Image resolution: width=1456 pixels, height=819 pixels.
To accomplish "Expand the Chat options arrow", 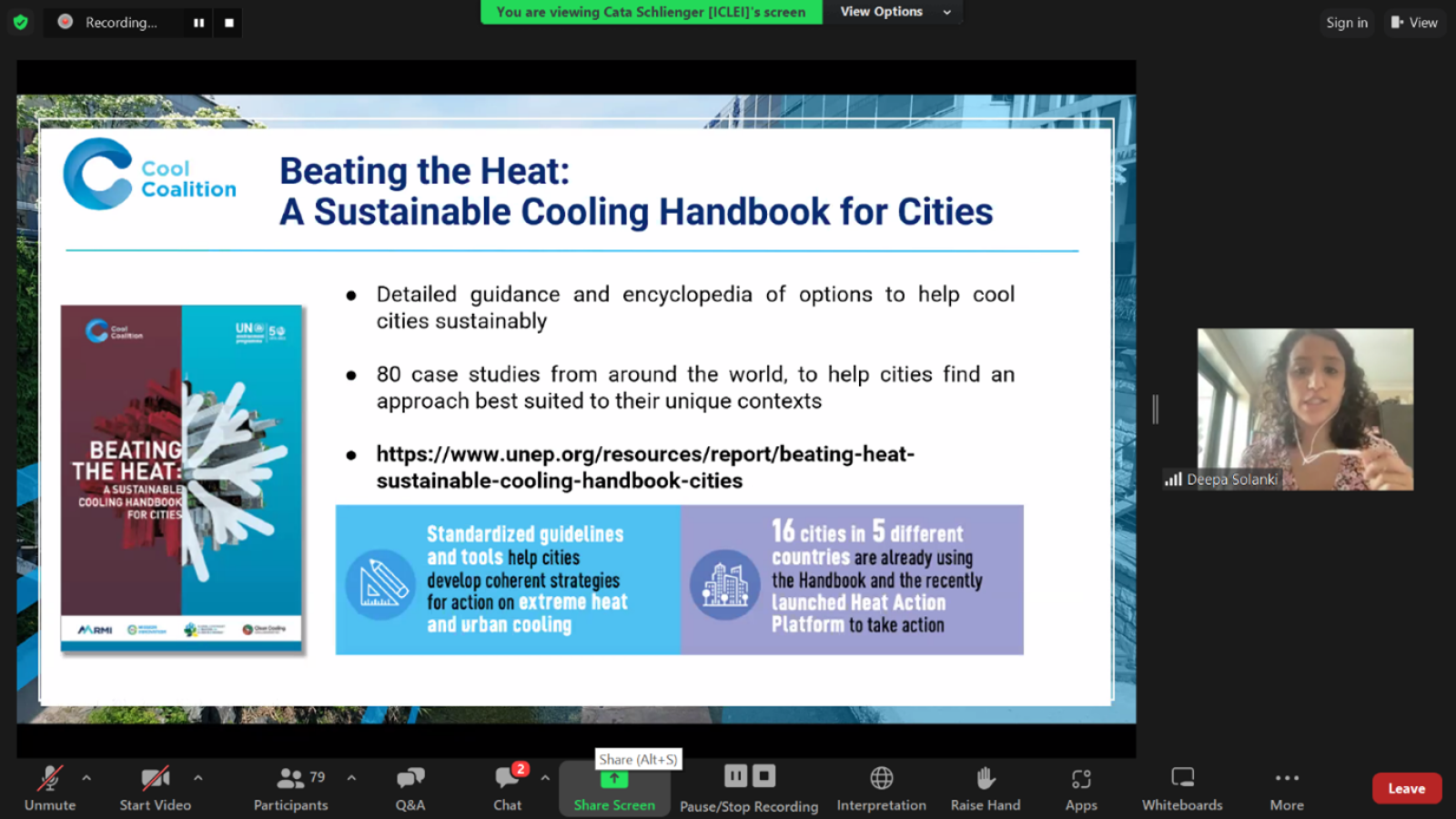I will [545, 778].
